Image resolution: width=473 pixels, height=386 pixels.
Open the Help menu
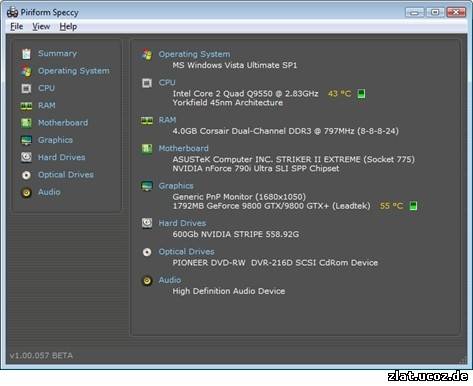[68, 27]
